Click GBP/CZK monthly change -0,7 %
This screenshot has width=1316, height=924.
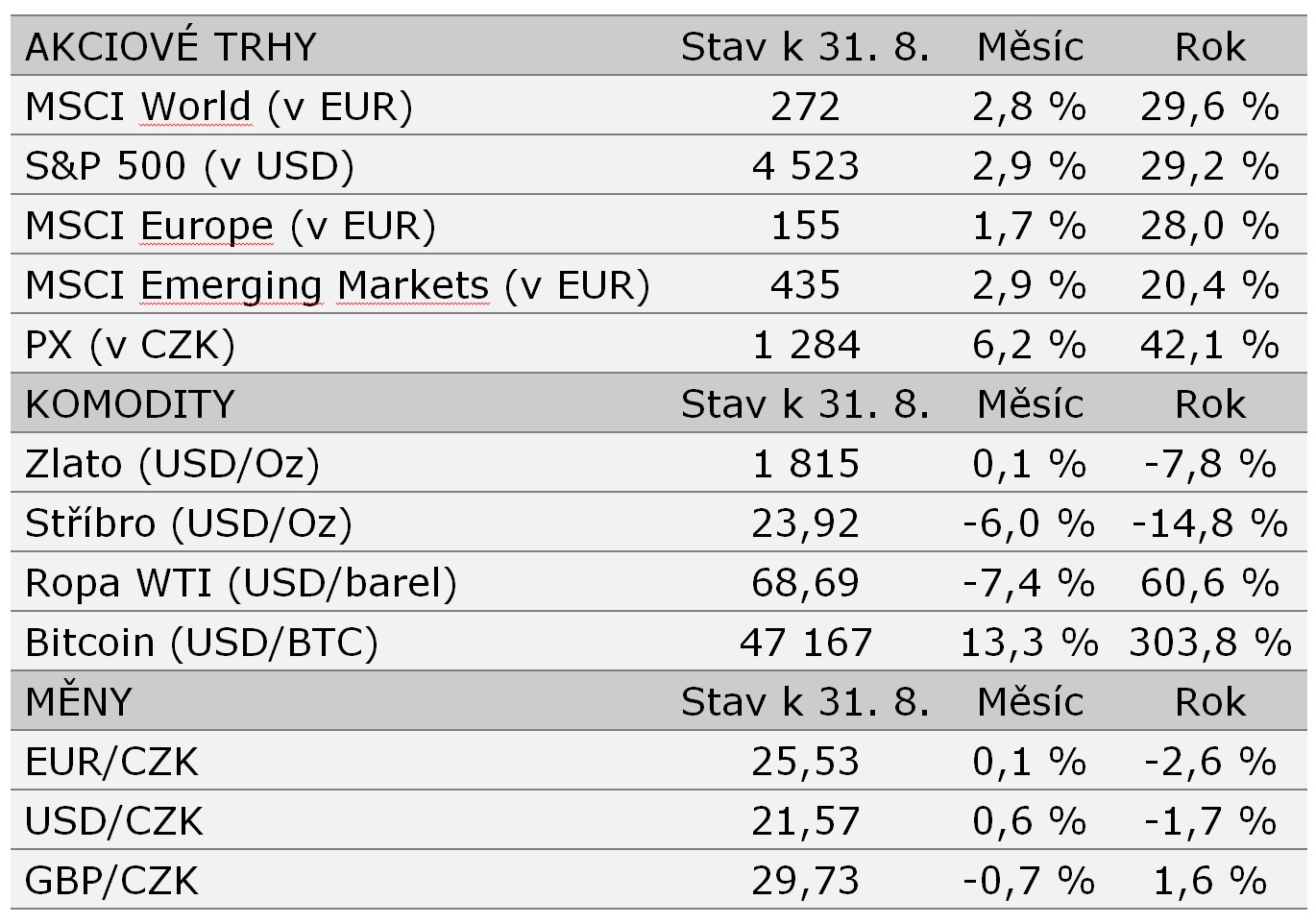point(1029,881)
